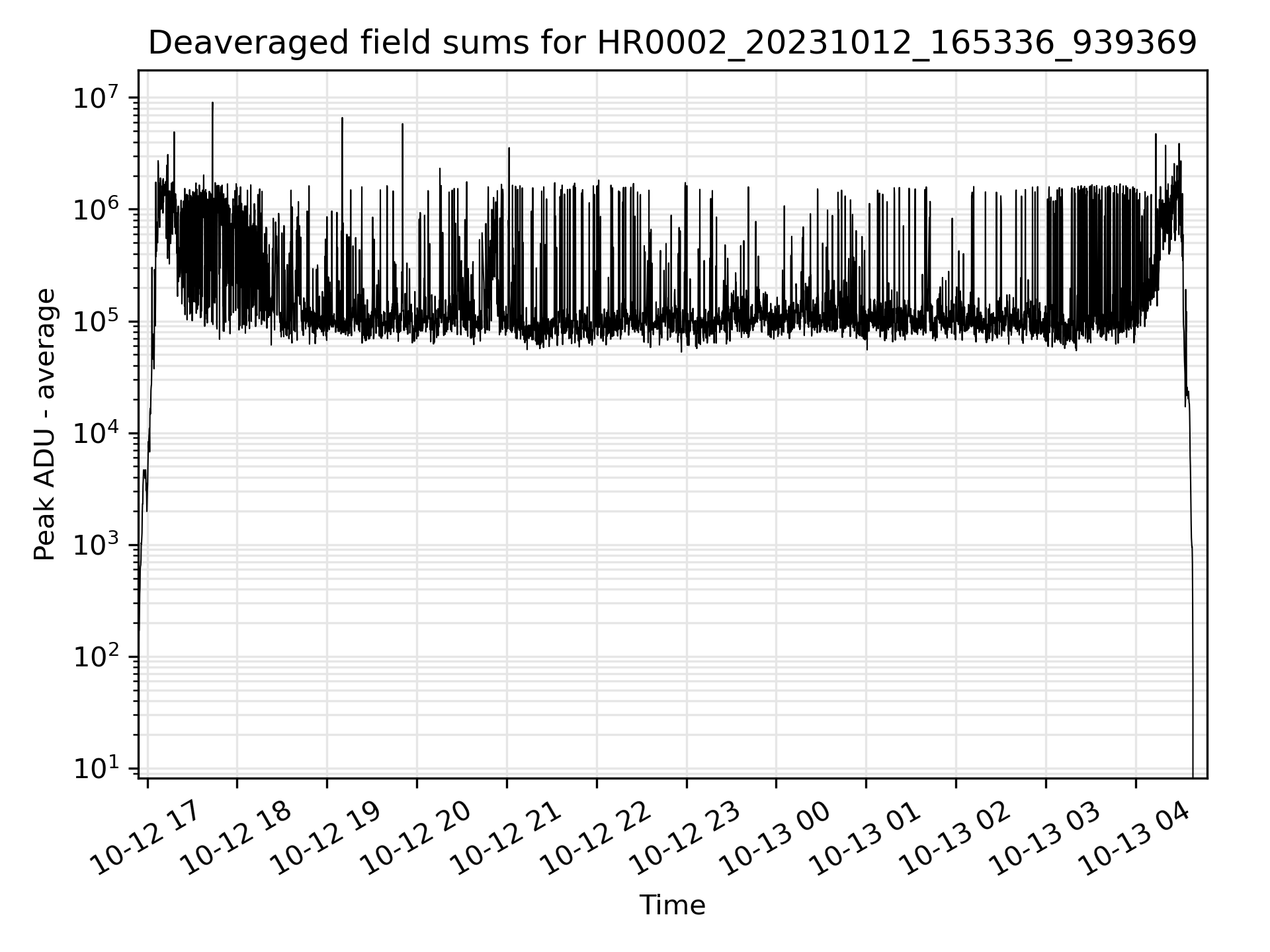Click the y-axis tick label 10^2
The image size is (1270, 952).
[97, 657]
